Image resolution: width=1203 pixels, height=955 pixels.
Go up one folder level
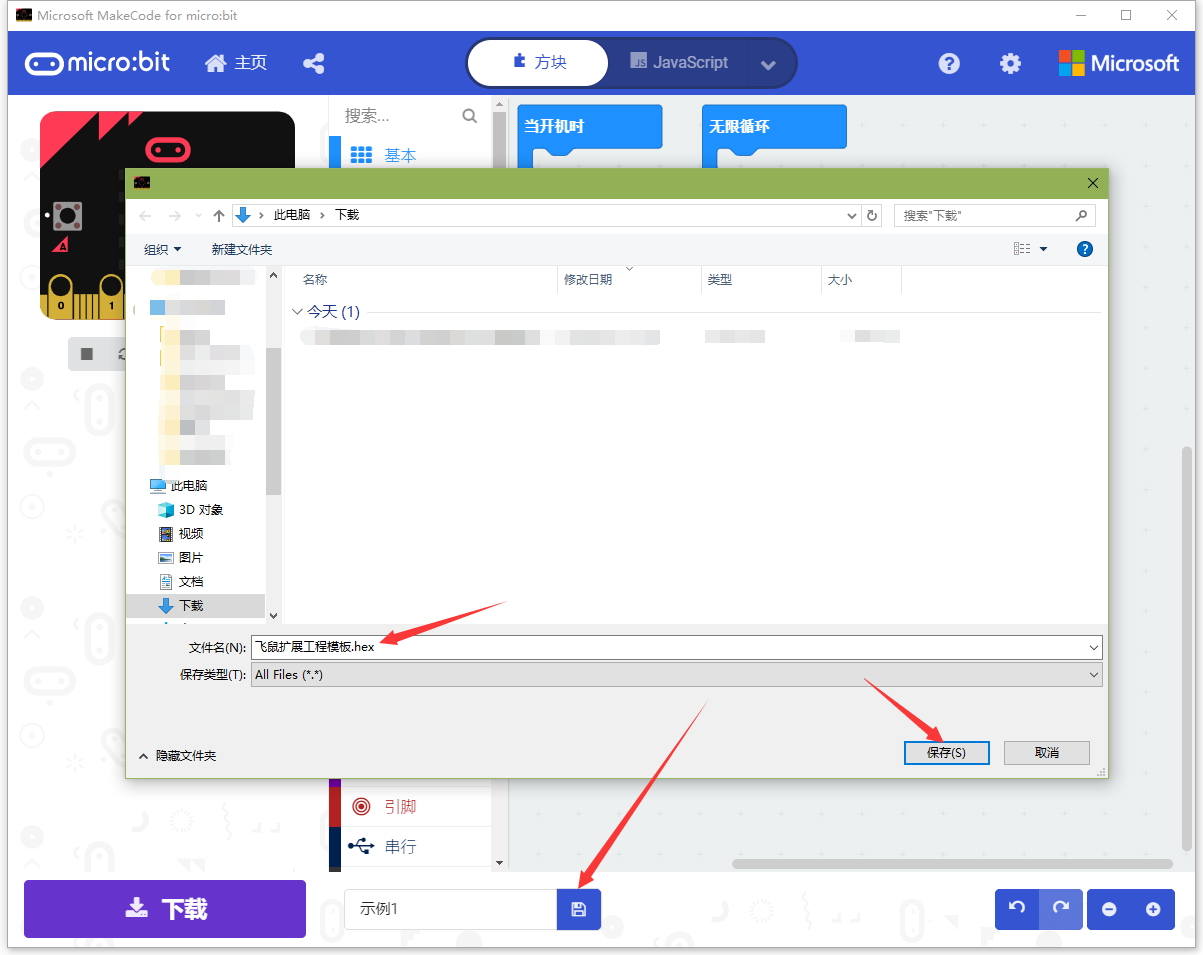click(x=219, y=215)
